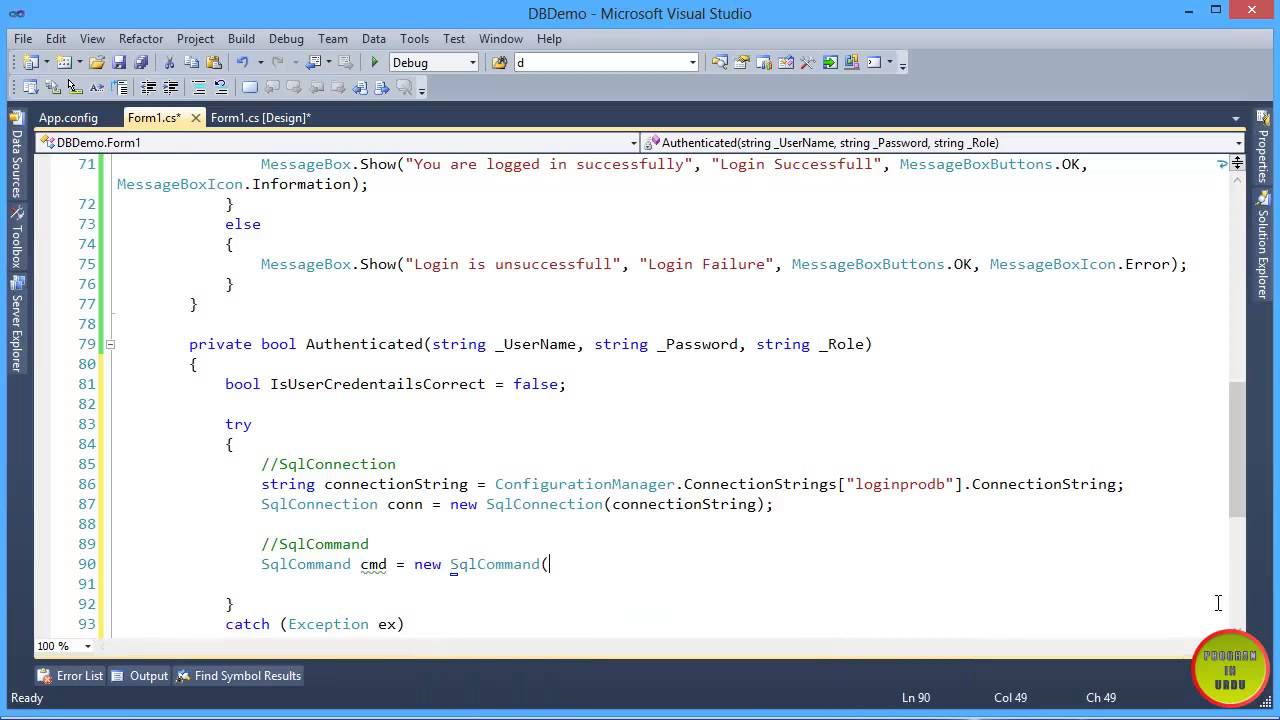Open the Help menu
This screenshot has height=720, width=1280.
(549, 38)
